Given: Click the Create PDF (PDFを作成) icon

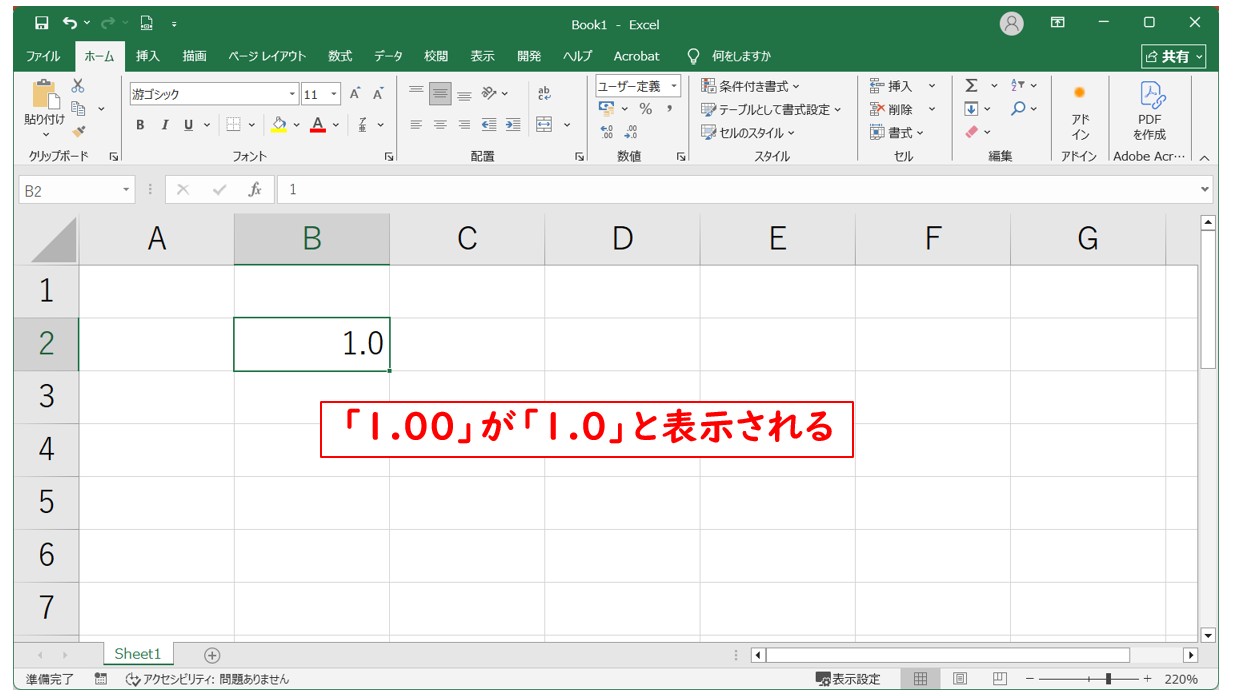Looking at the screenshot, I should [1150, 111].
